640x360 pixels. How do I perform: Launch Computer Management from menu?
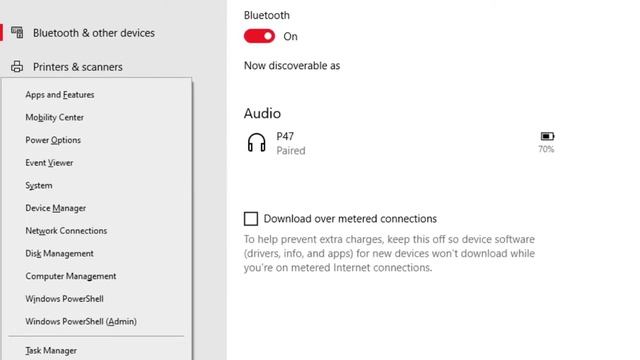click(71, 276)
